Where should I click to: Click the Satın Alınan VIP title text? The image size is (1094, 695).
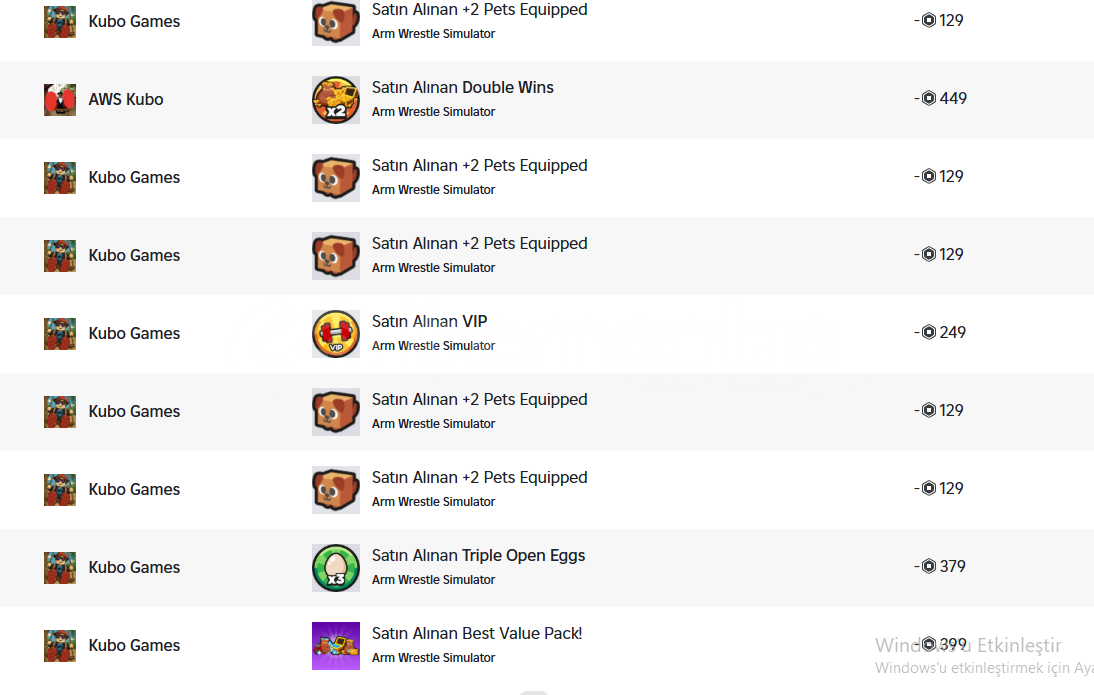click(x=429, y=322)
